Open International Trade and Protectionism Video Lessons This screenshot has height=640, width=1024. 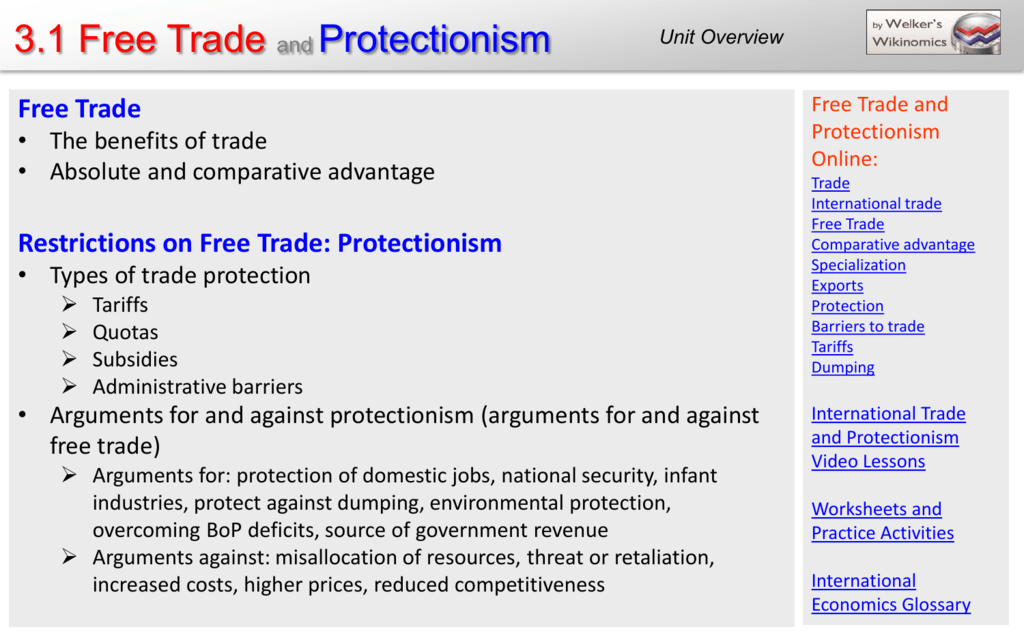(888, 438)
